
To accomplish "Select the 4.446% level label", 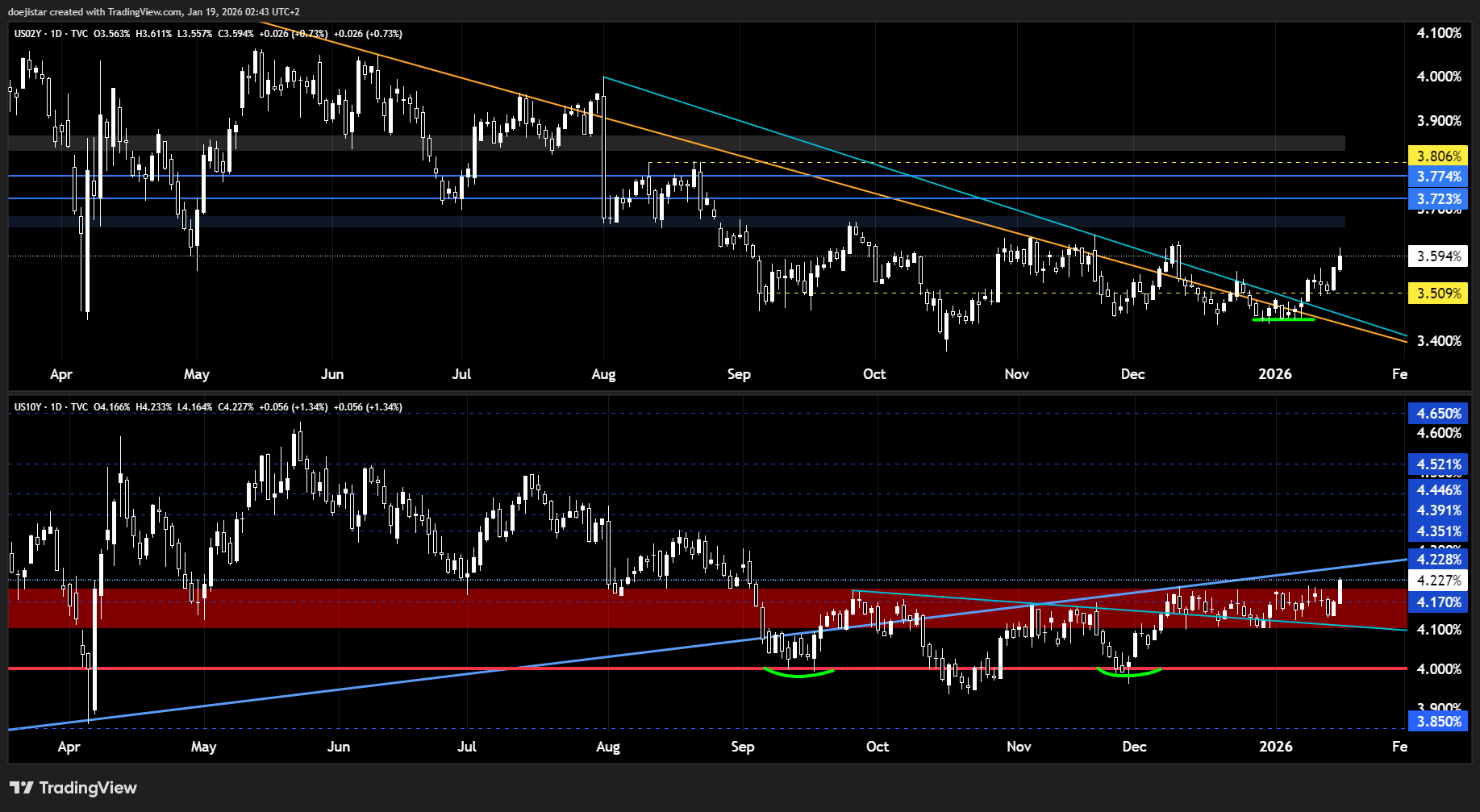I will 1437,490.
